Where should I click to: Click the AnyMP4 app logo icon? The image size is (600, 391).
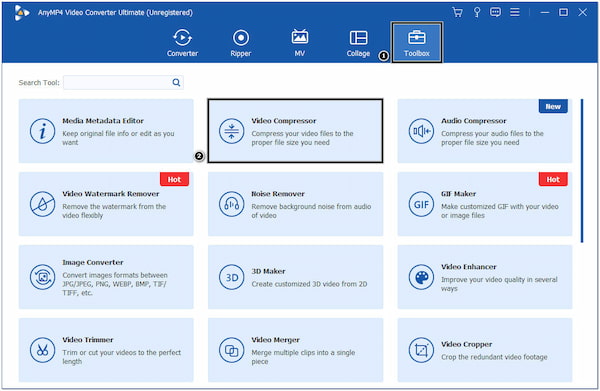coord(21,13)
